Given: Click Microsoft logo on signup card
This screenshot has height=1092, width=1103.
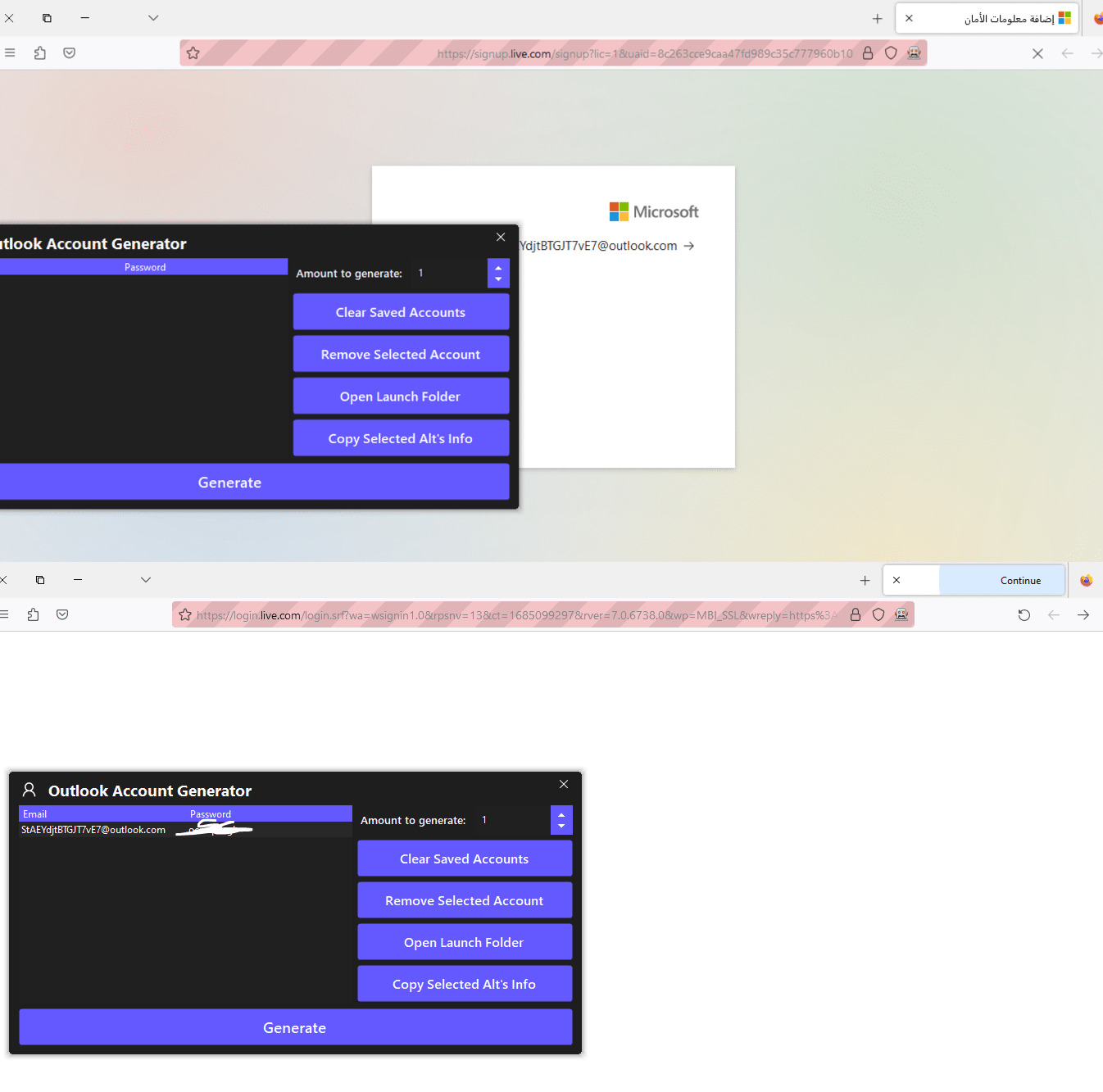Looking at the screenshot, I should click(x=653, y=212).
